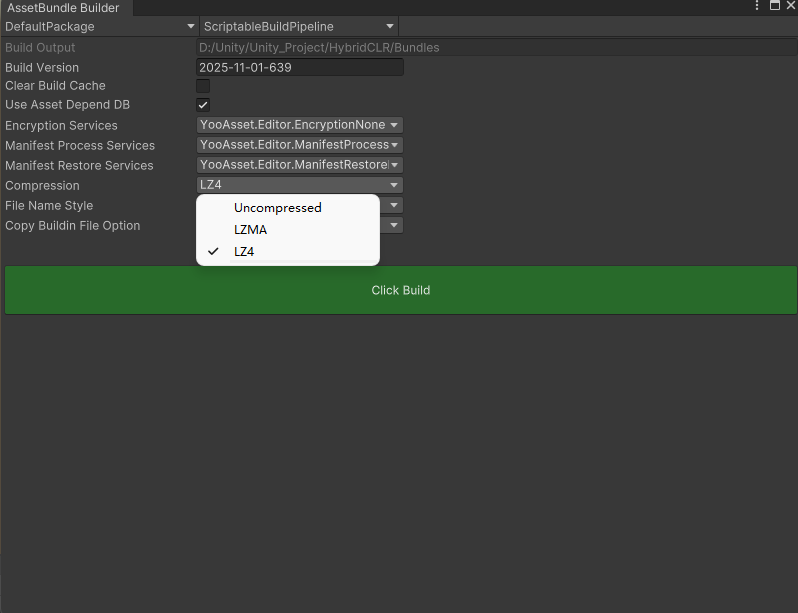Choose LZMA from compression menu
Image resolution: width=798 pixels, height=613 pixels.
click(288, 230)
